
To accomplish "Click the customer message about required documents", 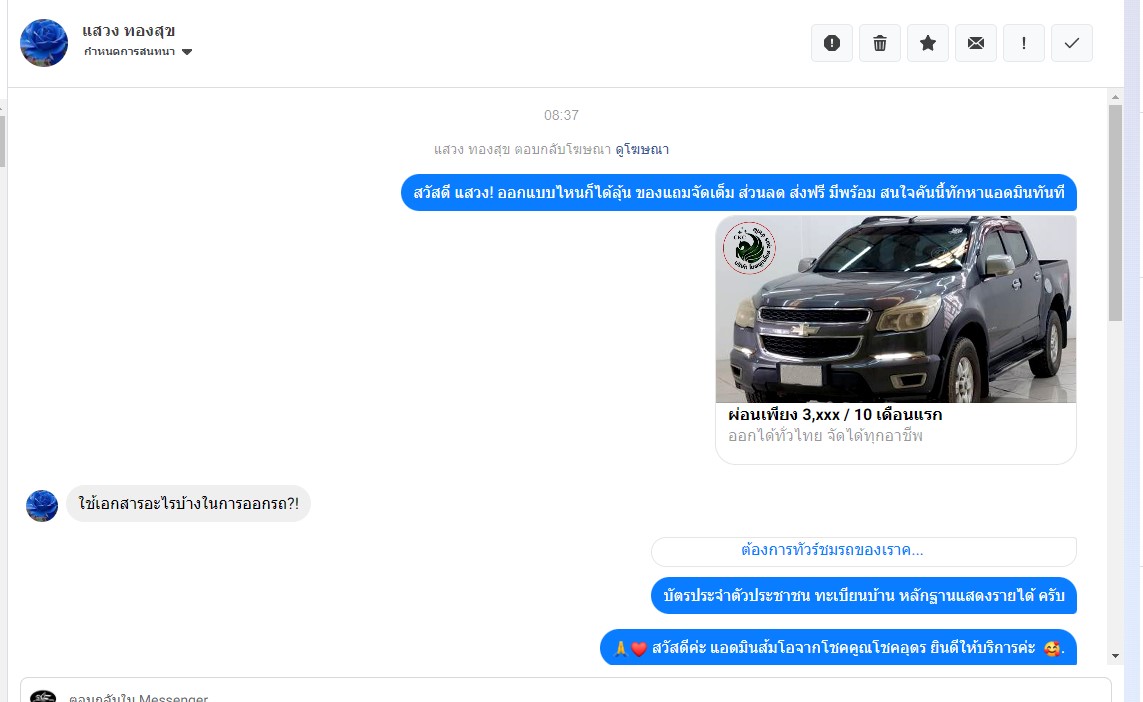I will pyautogui.click(x=188, y=504).
